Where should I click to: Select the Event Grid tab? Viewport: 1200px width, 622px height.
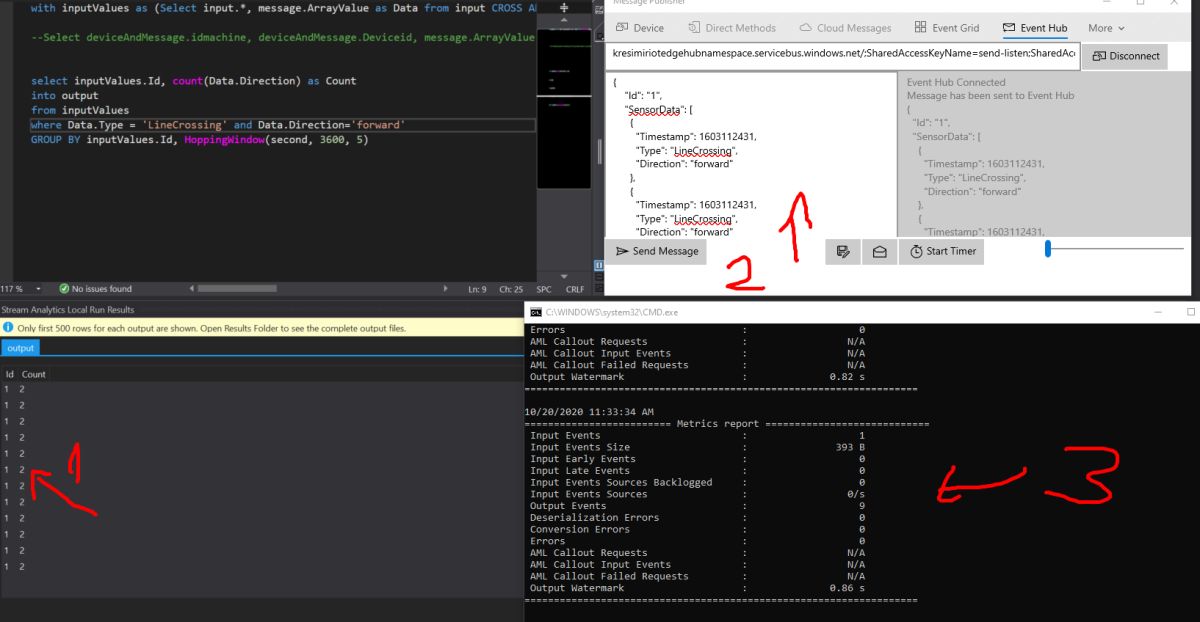945,28
